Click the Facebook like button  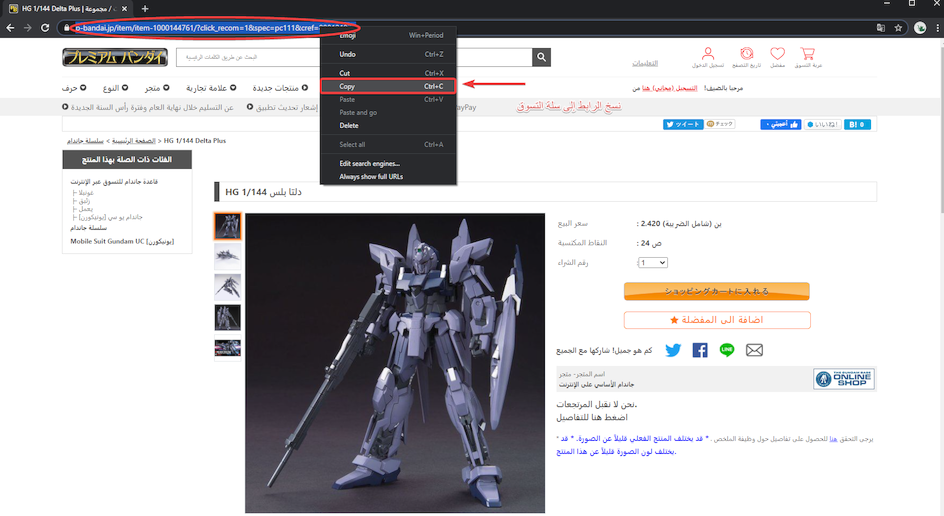(x=780, y=125)
